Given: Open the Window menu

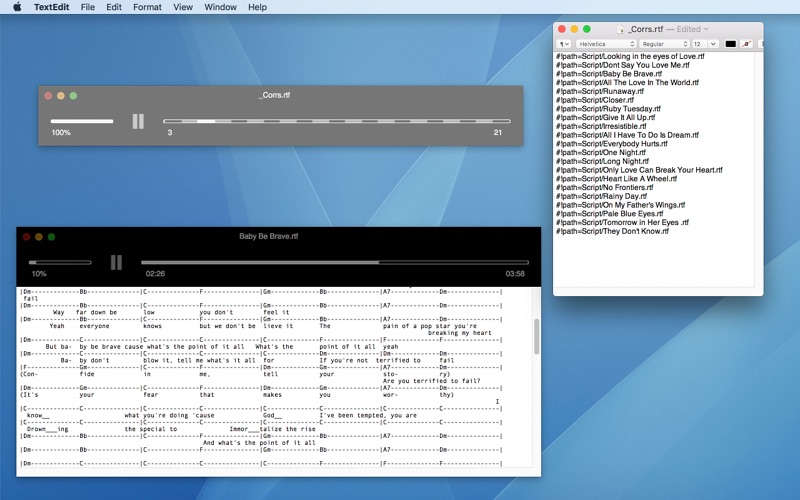Looking at the screenshot, I should pyautogui.click(x=220, y=7).
